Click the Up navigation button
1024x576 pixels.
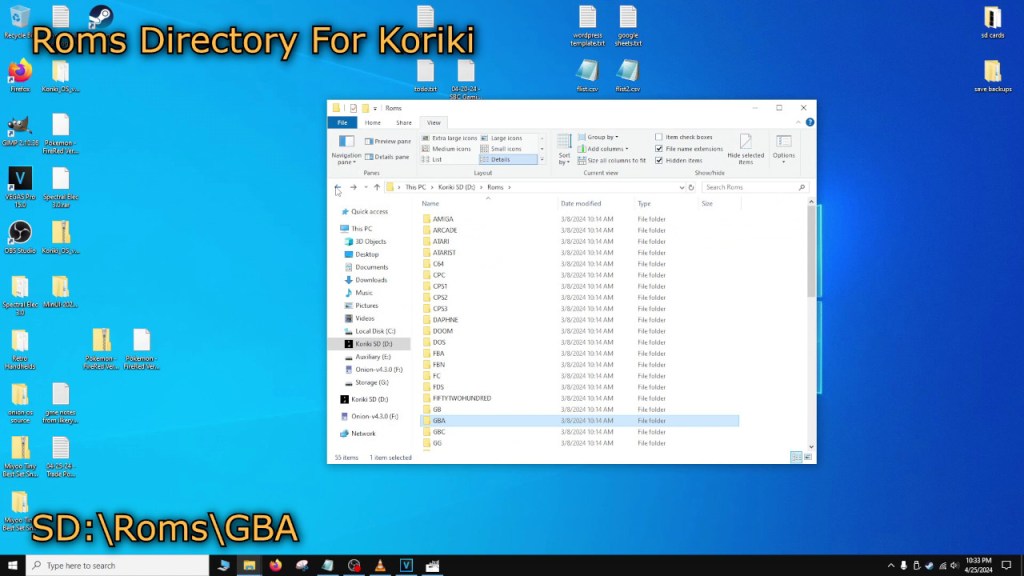pyautogui.click(x=375, y=187)
